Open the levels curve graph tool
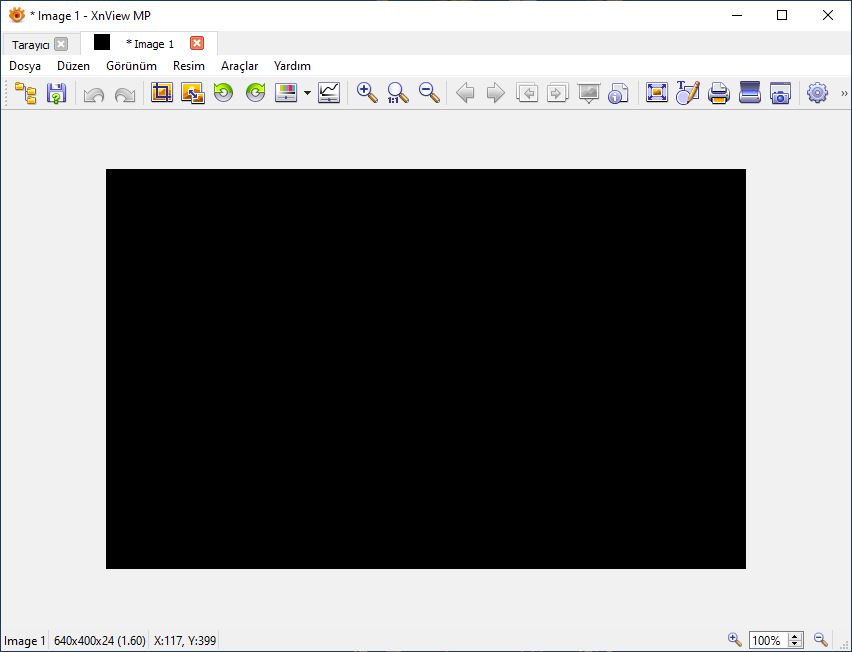 coord(329,93)
